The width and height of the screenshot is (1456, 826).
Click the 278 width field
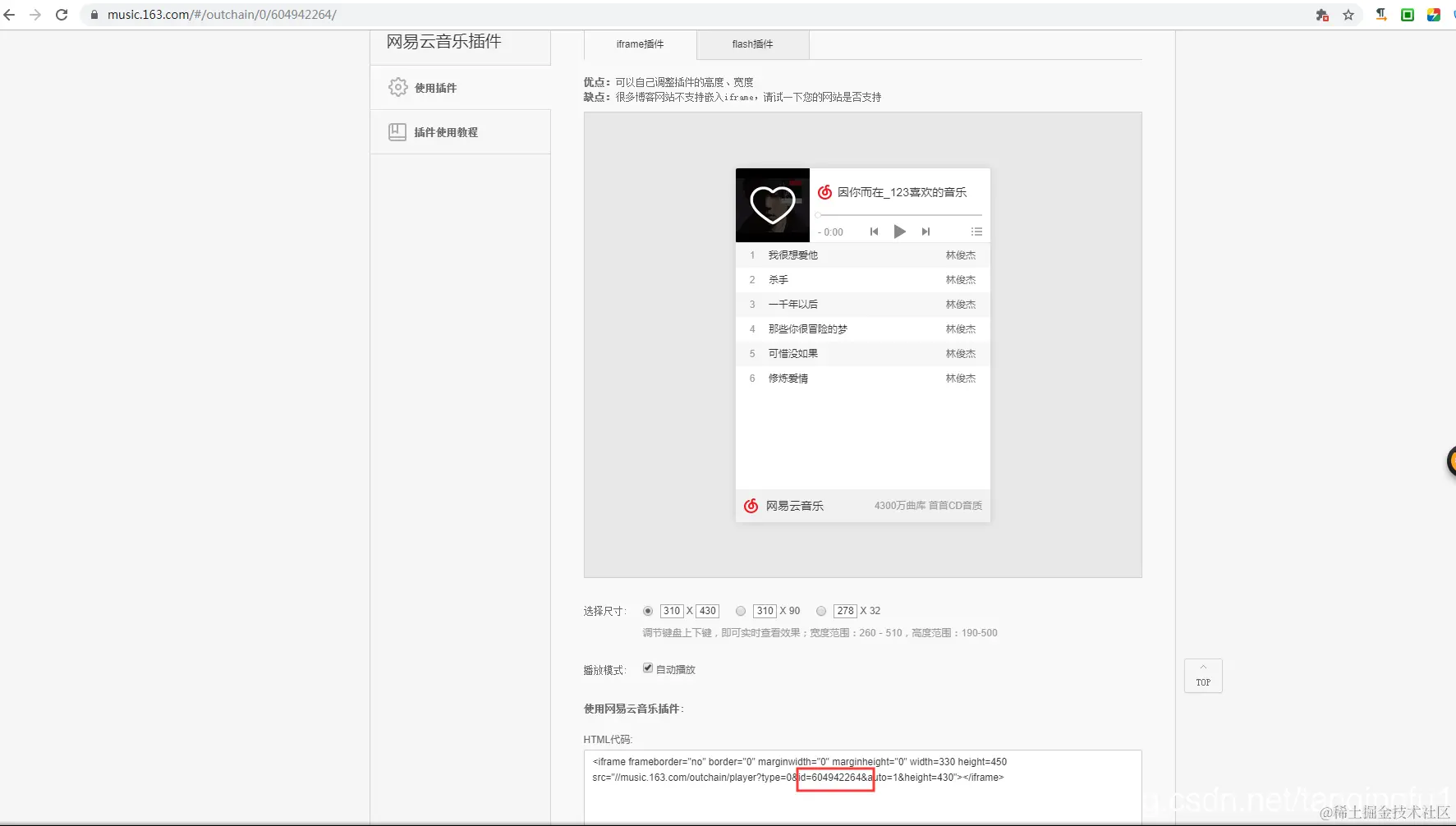tap(845, 611)
